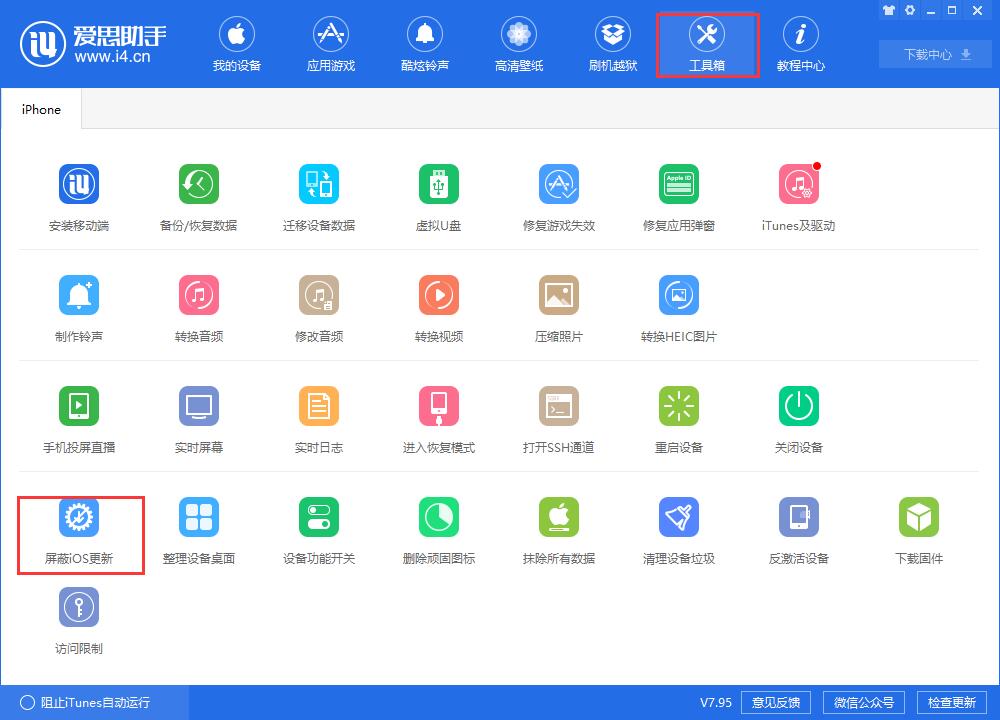Launch the 抹除所有数据 erase data tool
This screenshot has width=1000, height=720.
pyautogui.click(x=559, y=527)
